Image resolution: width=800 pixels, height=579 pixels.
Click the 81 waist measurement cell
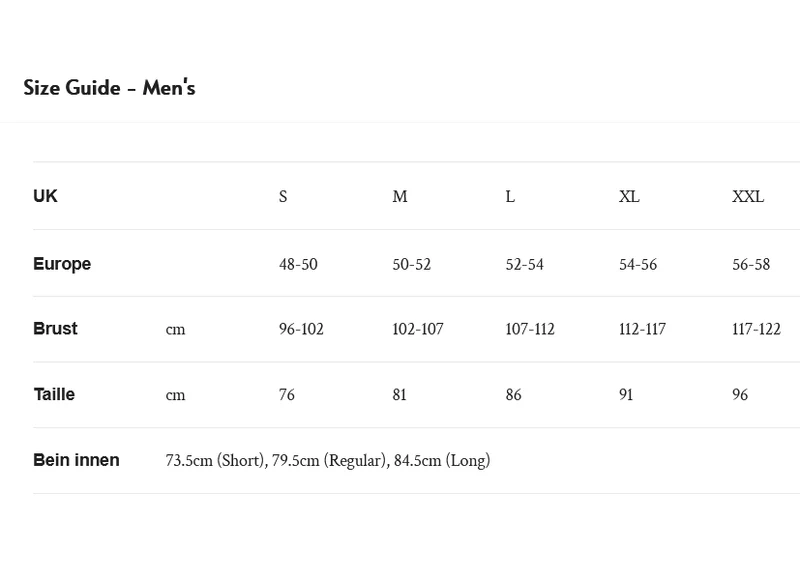[399, 395]
